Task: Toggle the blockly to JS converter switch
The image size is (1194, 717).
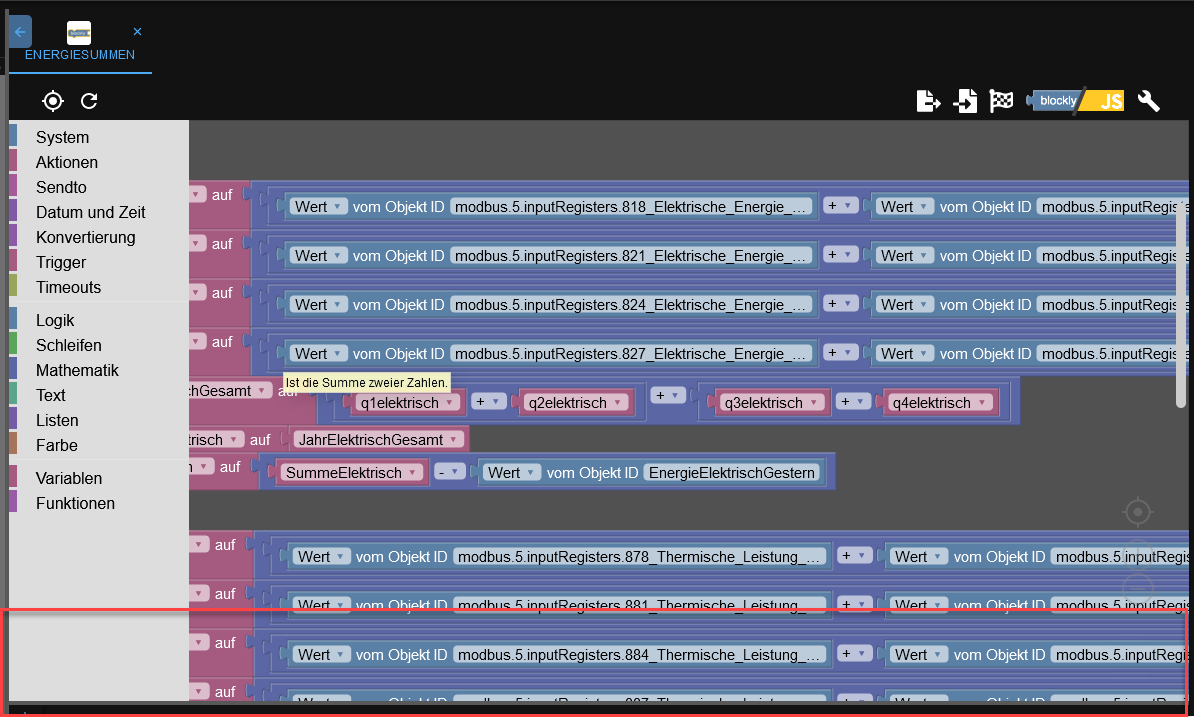Action: (1074, 100)
